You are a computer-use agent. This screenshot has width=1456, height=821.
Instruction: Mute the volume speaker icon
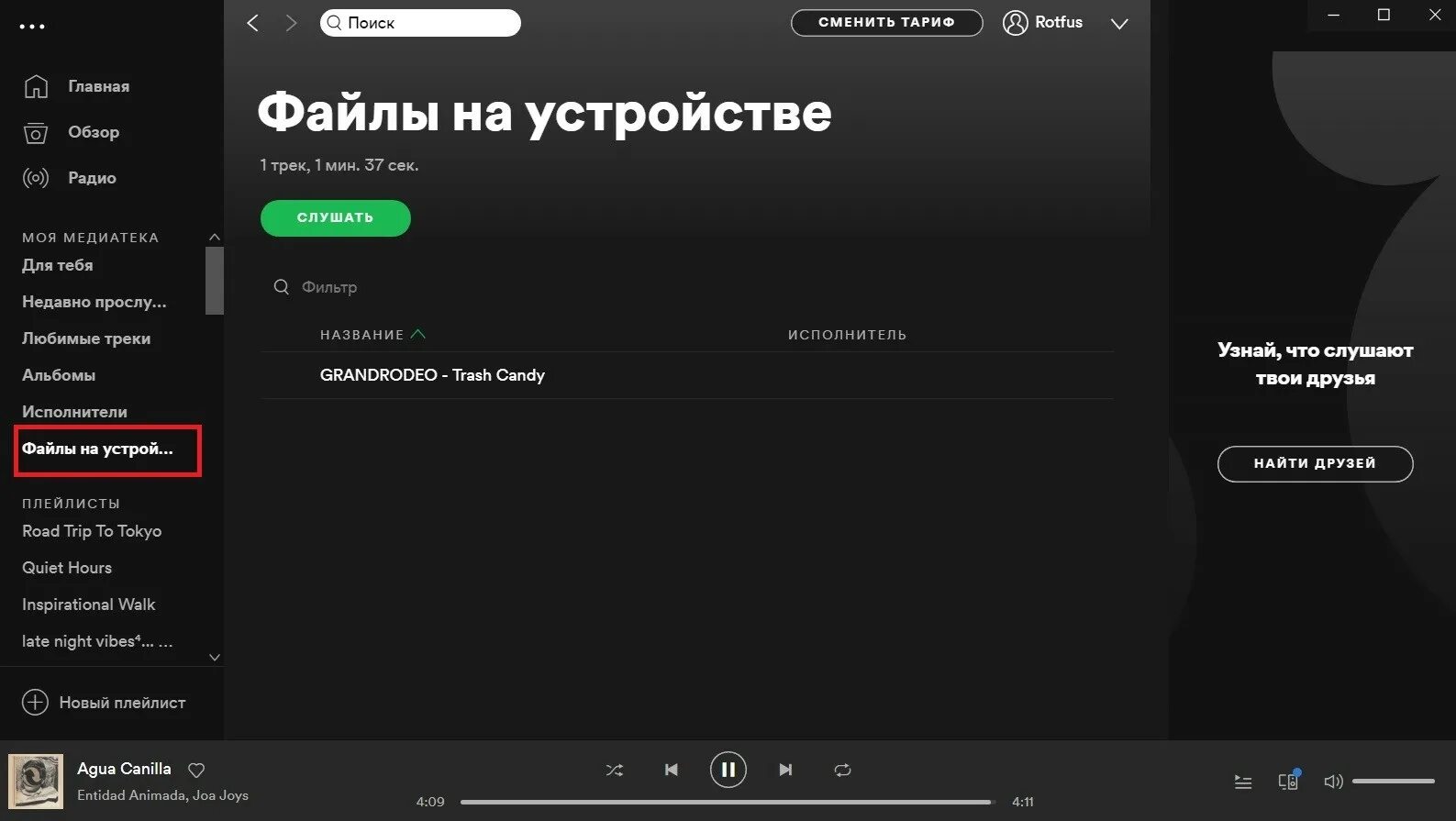[1333, 782]
